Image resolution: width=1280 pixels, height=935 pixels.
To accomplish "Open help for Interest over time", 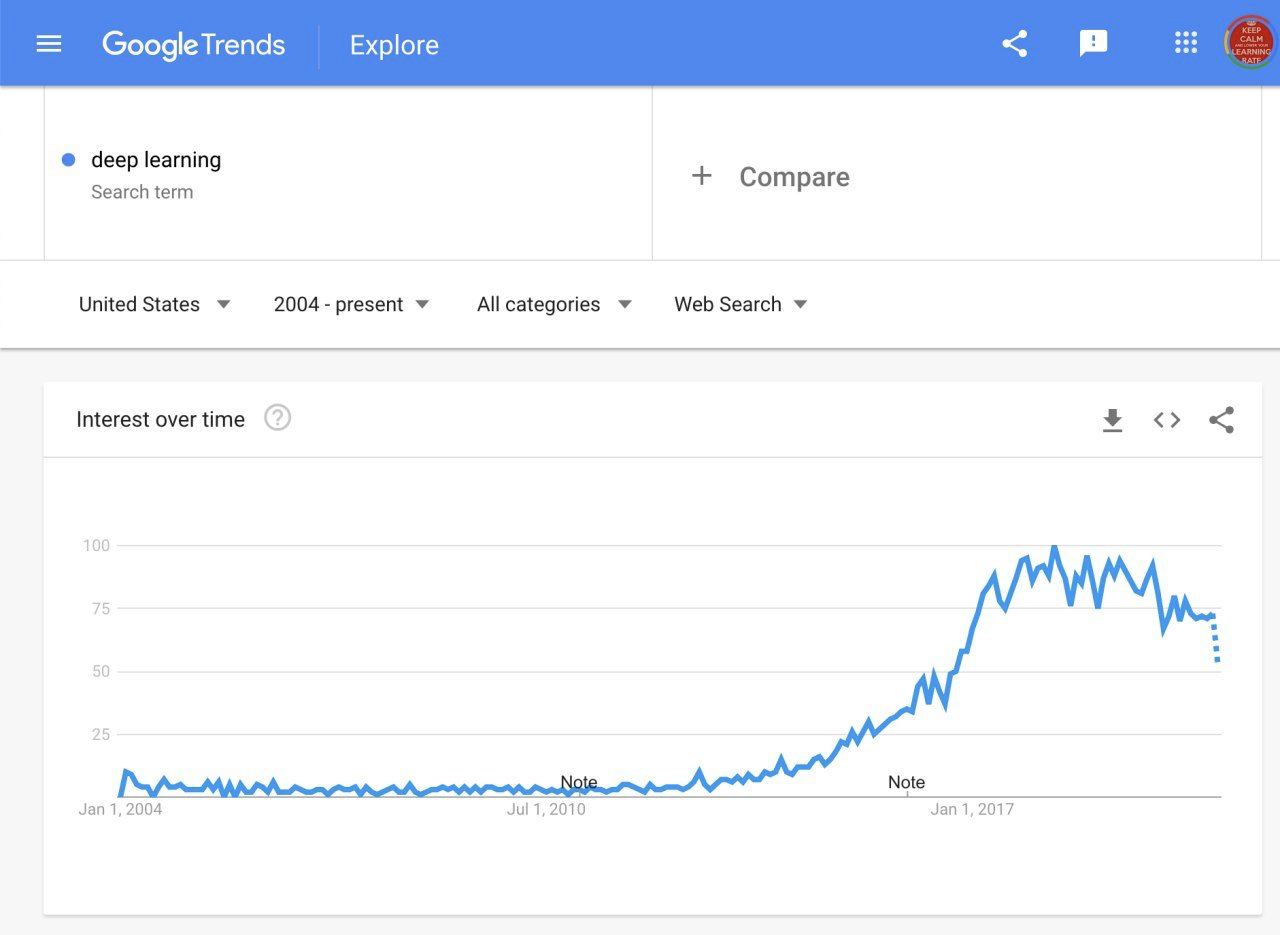I will pos(277,418).
